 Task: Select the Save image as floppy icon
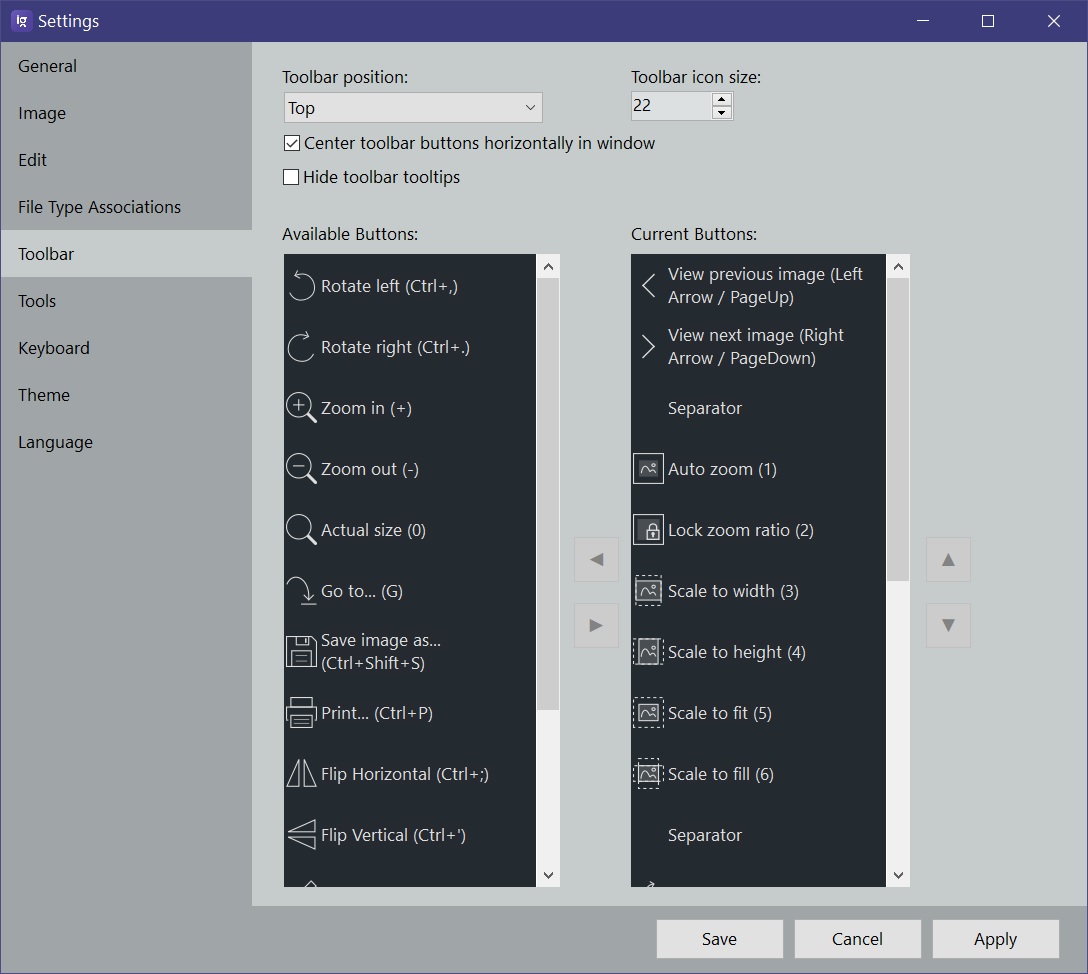301,651
